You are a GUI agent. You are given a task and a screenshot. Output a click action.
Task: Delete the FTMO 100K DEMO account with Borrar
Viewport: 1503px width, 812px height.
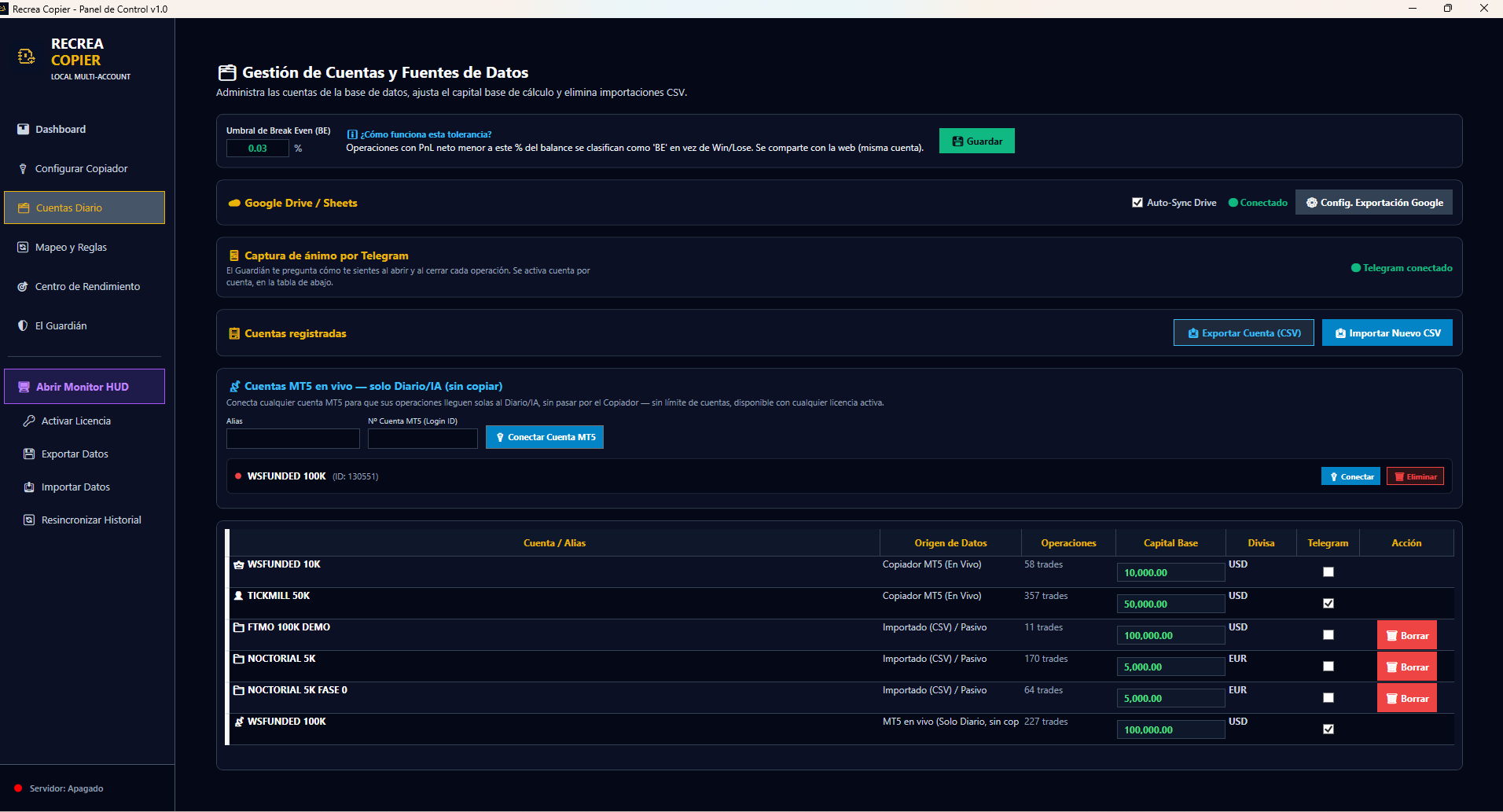point(1407,635)
